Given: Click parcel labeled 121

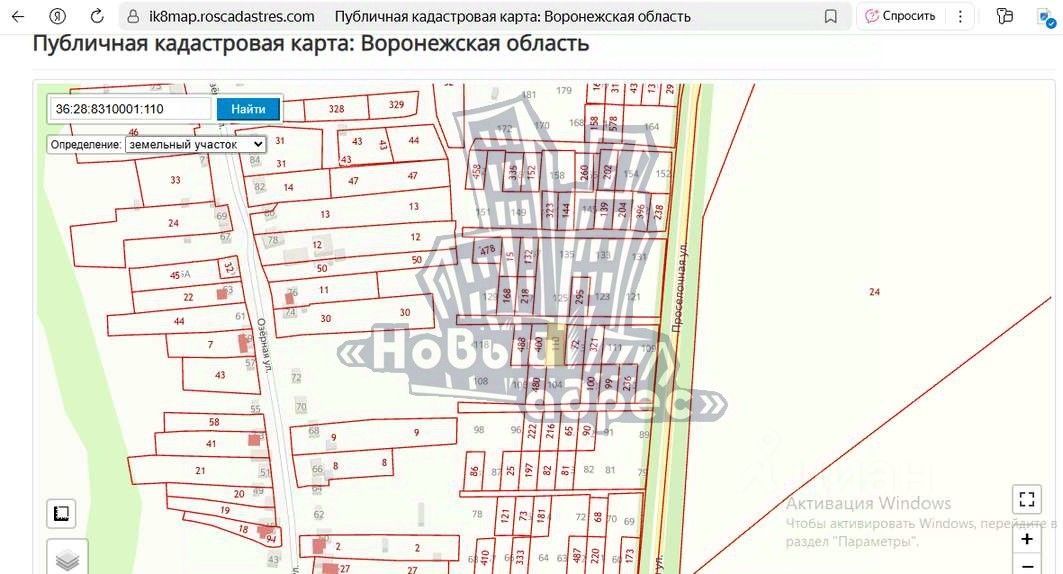Looking at the screenshot, I should (504, 516).
